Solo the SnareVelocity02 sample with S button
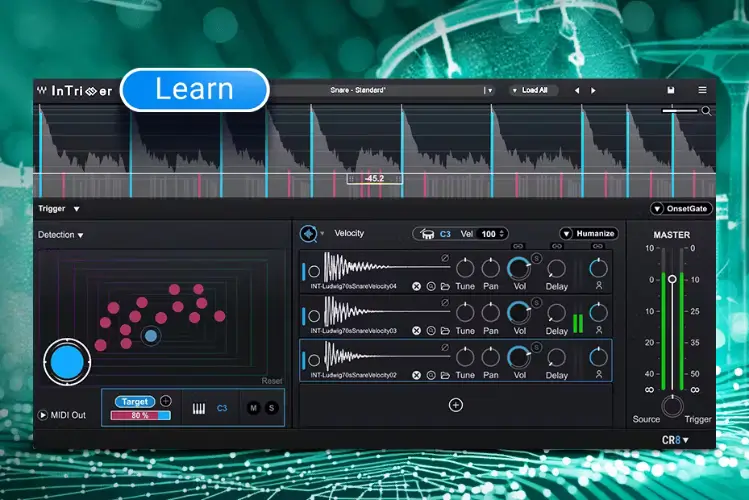 pyautogui.click(x=536, y=347)
